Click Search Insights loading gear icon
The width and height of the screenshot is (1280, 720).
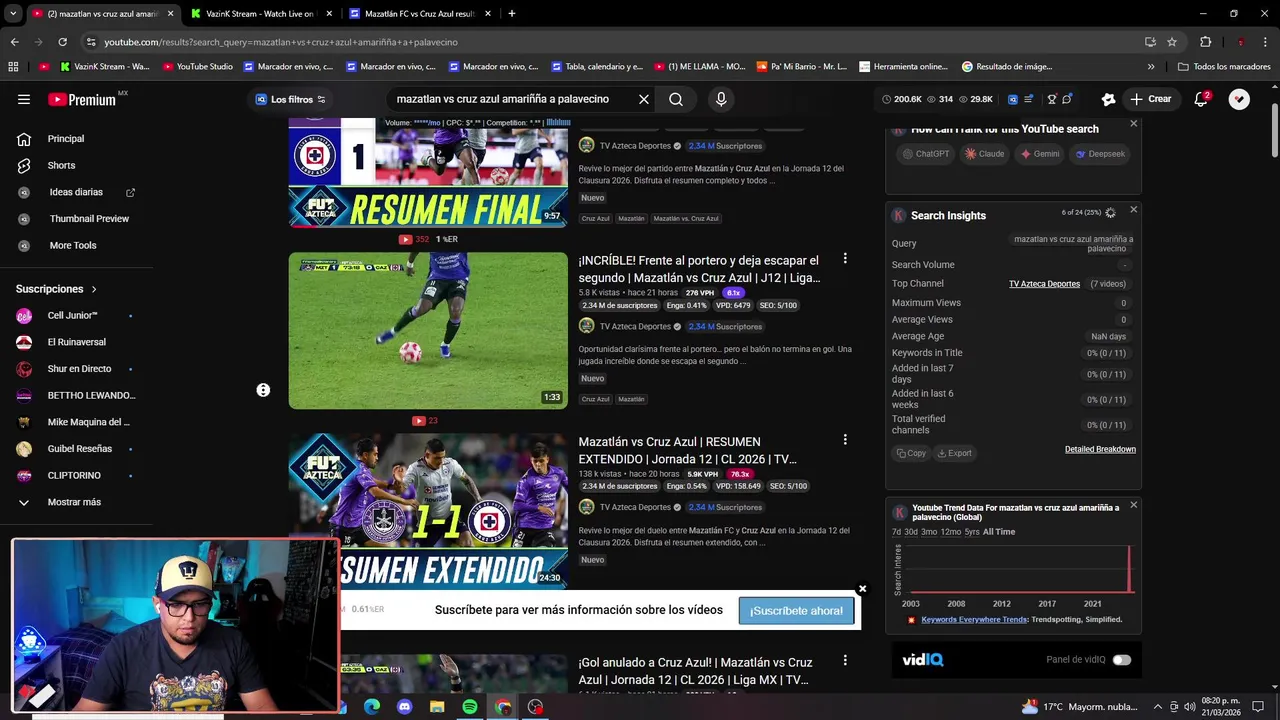(x=1110, y=213)
